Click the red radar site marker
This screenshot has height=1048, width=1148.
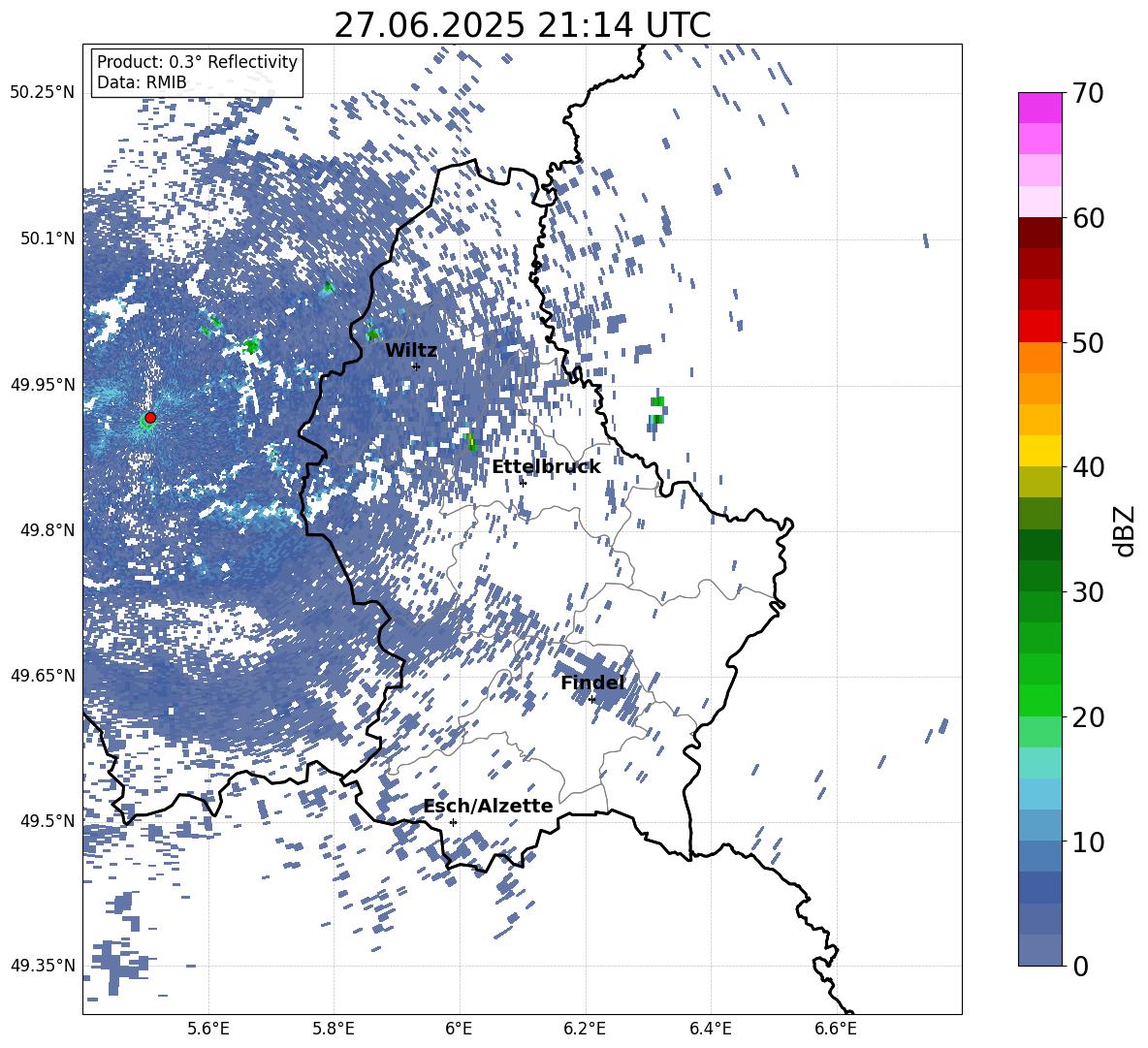[150, 417]
